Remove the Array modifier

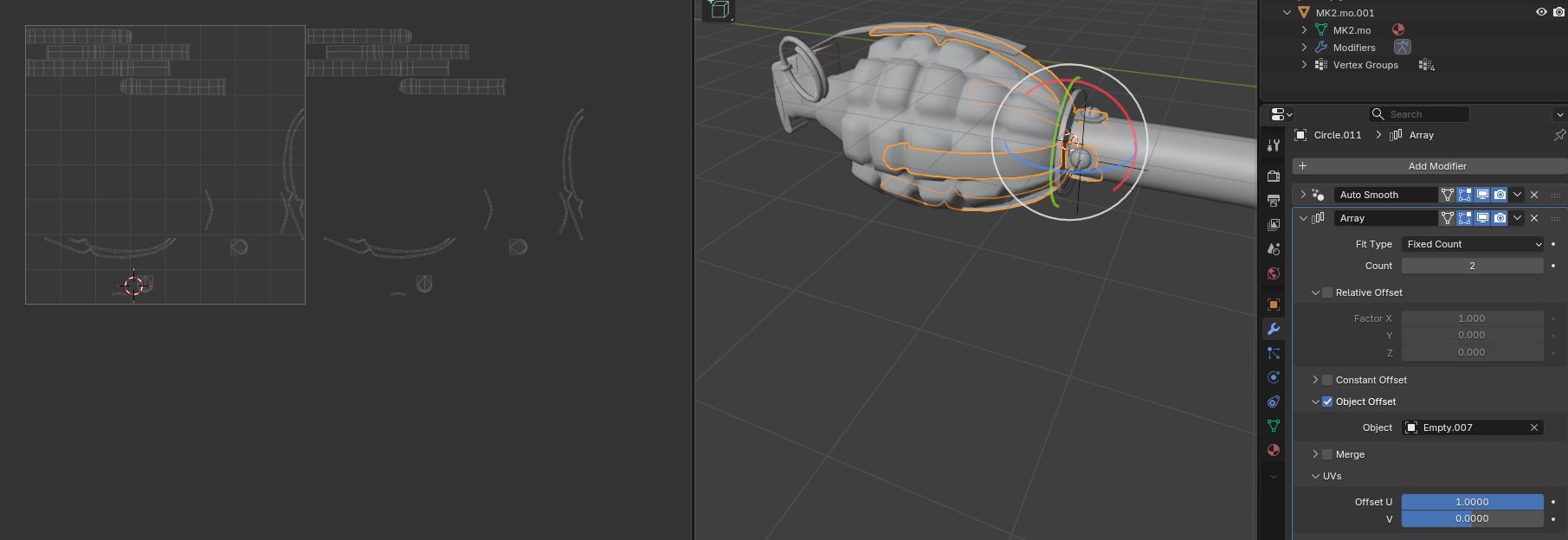click(1534, 218)
